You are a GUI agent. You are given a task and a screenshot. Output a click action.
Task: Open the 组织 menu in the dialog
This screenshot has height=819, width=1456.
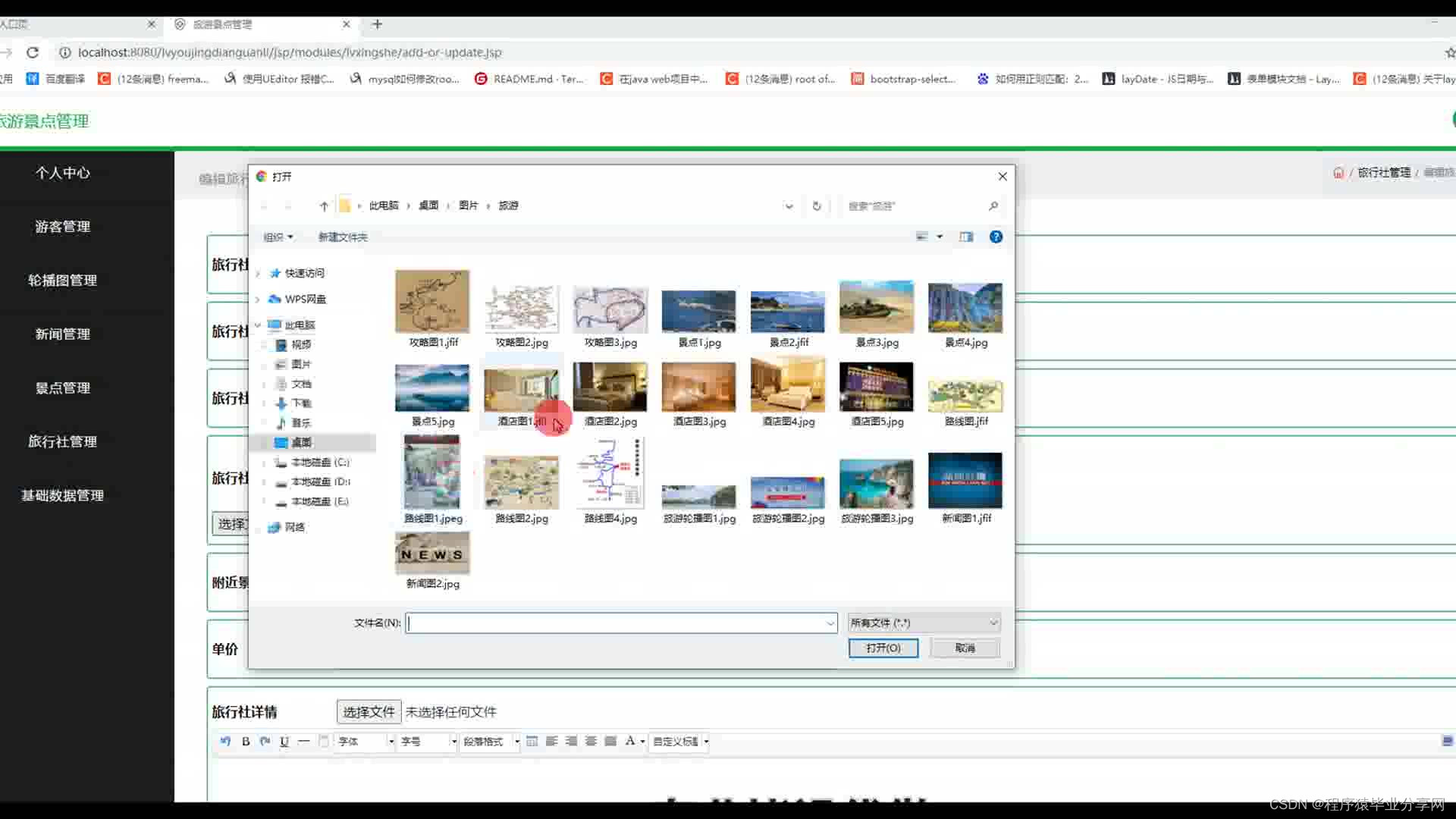(x=278, y=237)
